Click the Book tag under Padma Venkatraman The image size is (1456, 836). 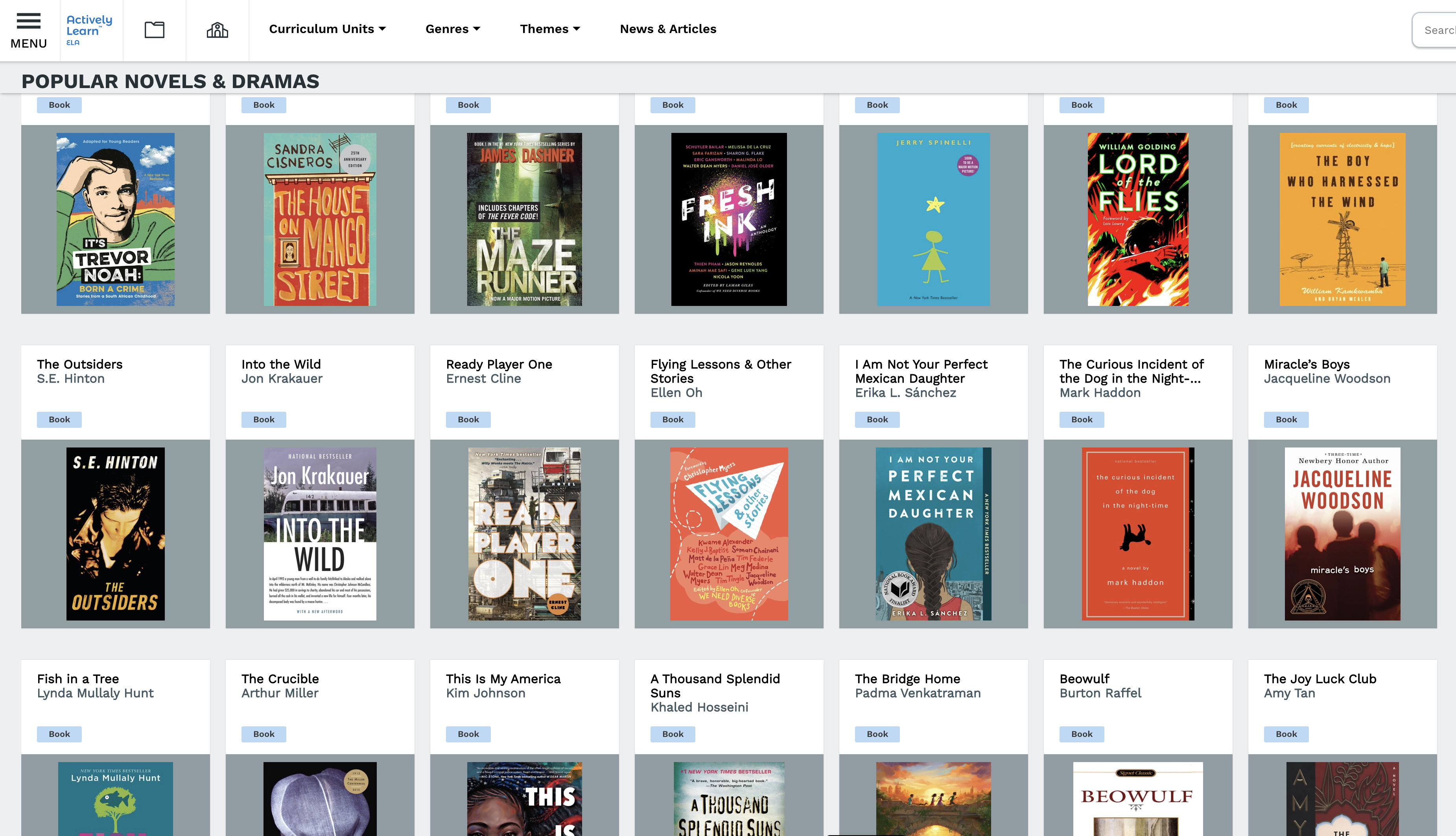pos(877,734)
